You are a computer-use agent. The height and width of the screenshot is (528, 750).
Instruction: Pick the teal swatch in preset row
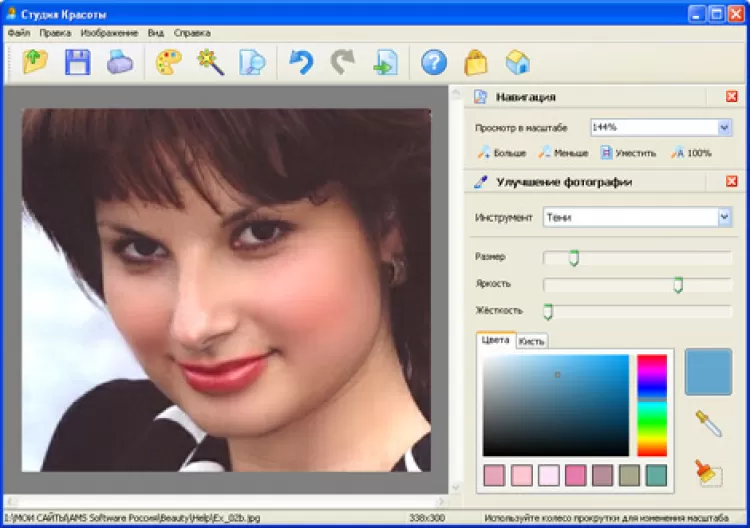tap(656, 475)
